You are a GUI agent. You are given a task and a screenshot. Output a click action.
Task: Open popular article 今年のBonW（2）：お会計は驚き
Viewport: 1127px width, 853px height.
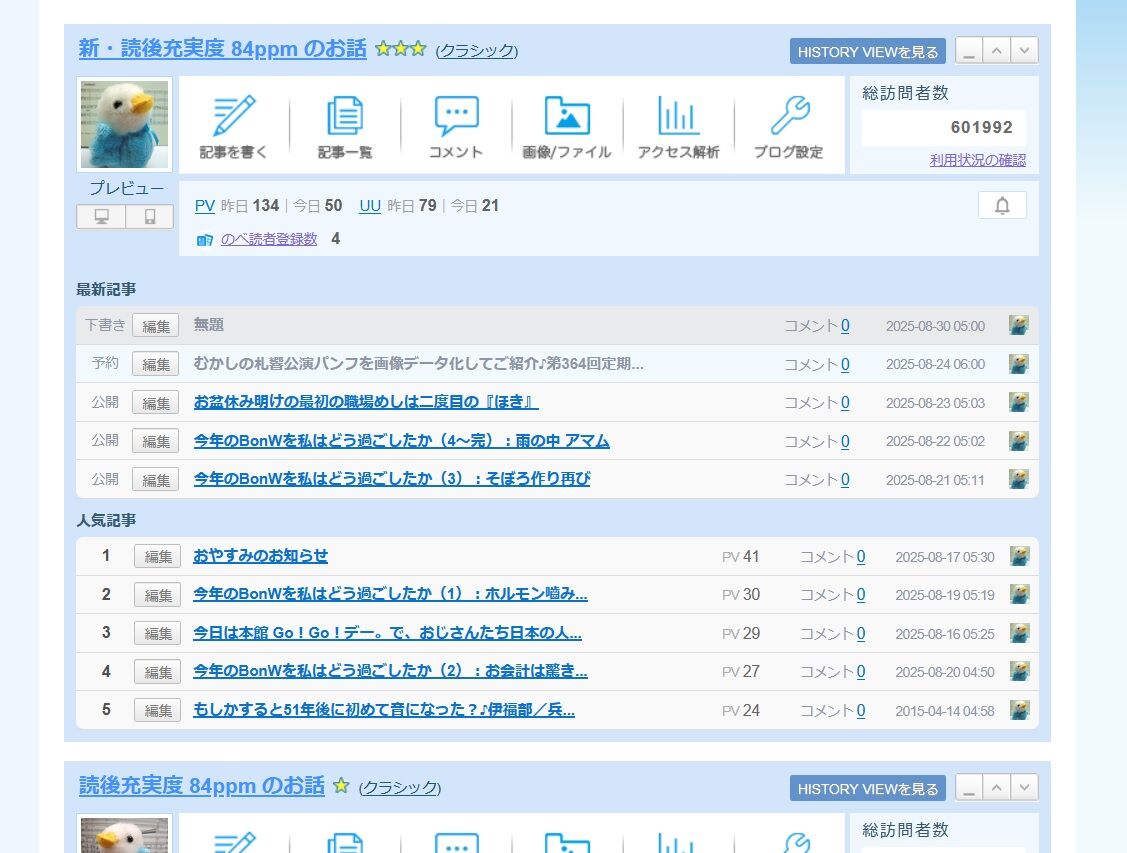pyautogui.click(x=390, y=670)
